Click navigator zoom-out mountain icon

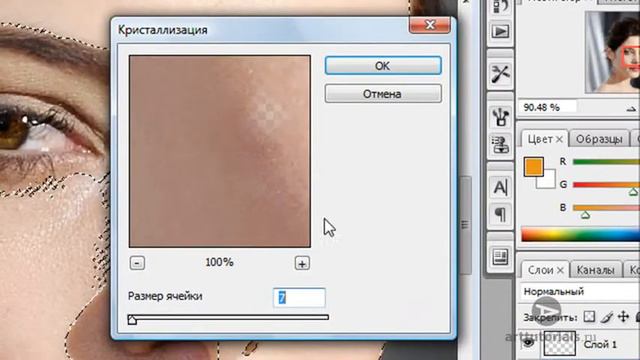point(631,109)
